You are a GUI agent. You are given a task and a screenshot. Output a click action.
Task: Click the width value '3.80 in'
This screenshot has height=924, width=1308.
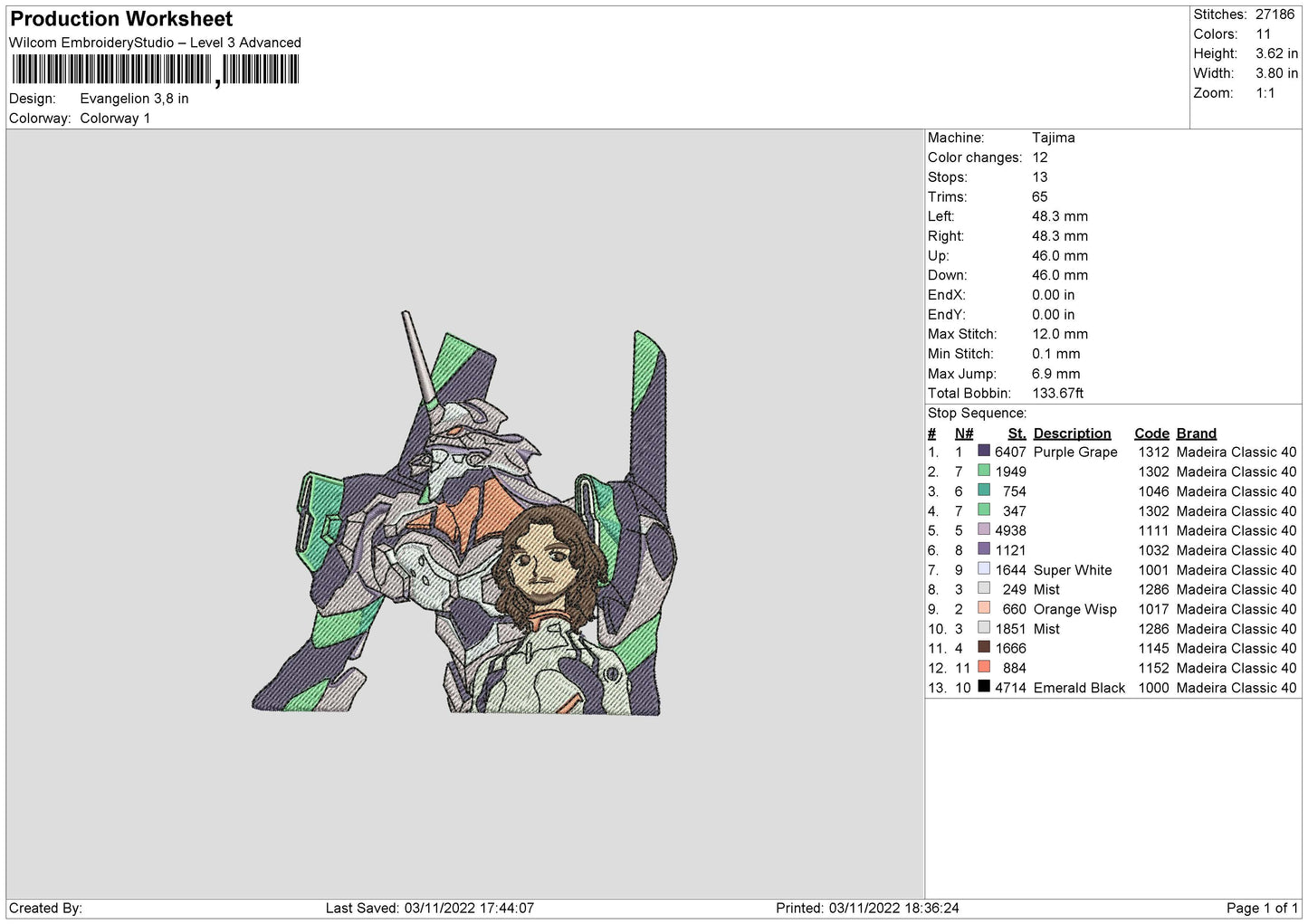pyautogui.click(x=1276, y=73)
